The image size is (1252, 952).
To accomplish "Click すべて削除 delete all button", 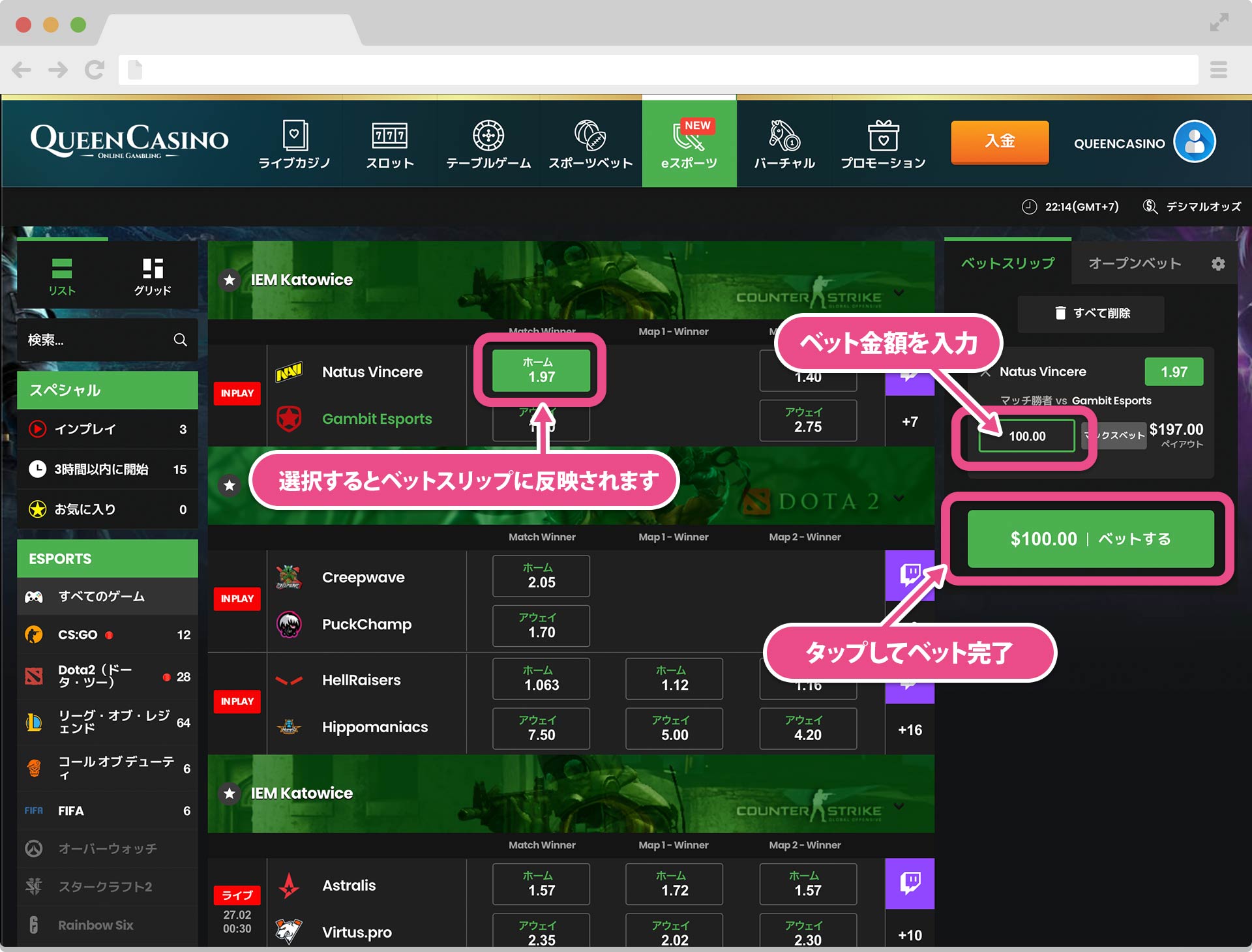I will (x=1091, y=314).
